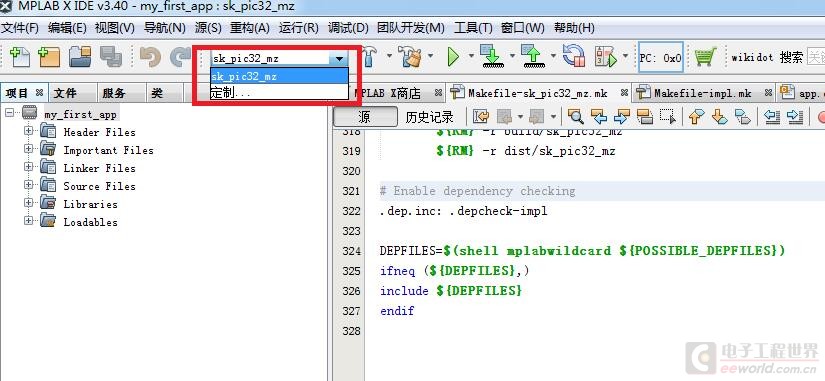The width and height of the screenshot is (825, 381).
Task: Open the configuration dropdown arrow sk_pic32_mz
Action: [339, 58]
